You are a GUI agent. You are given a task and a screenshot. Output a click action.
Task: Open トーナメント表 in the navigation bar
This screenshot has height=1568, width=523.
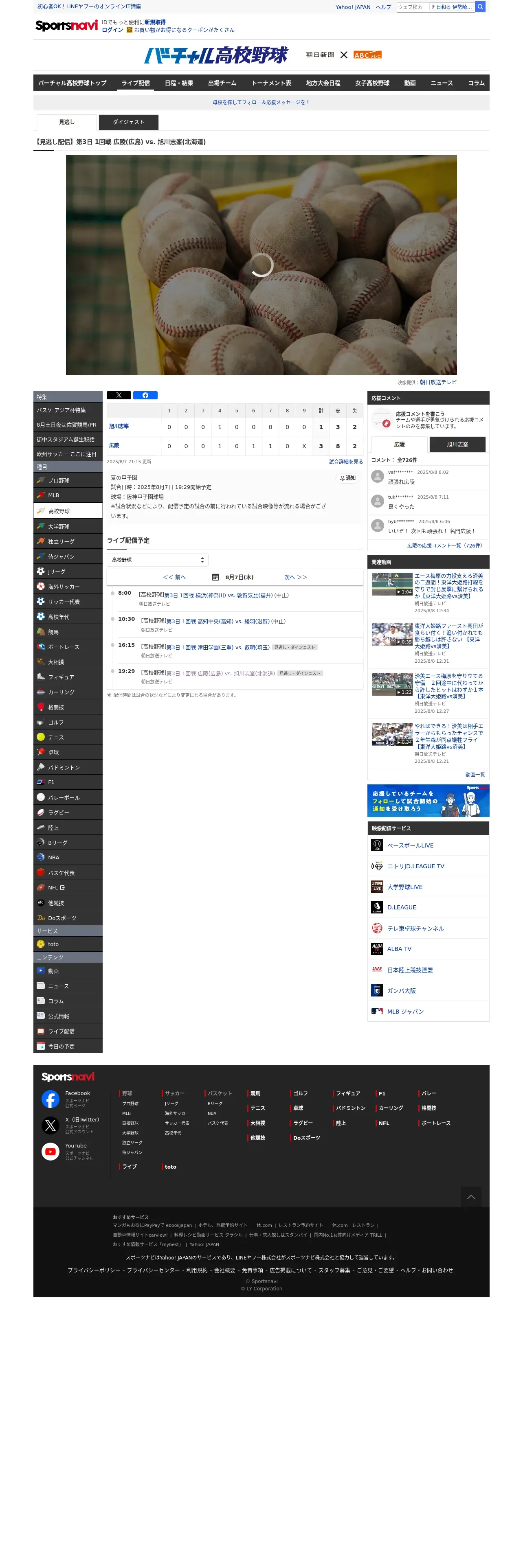tap(272, 83)
